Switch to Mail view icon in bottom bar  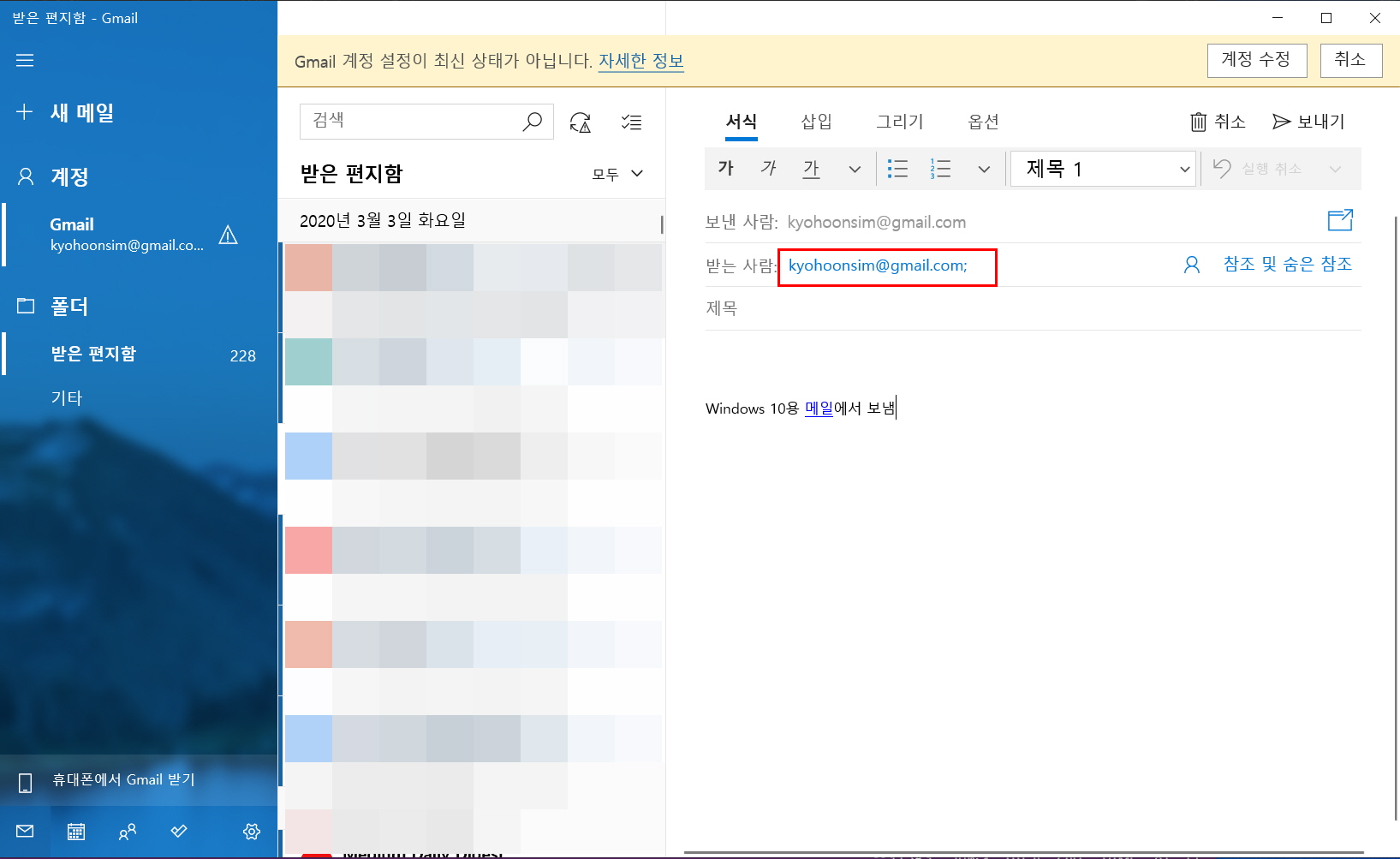tap(25, 831)
